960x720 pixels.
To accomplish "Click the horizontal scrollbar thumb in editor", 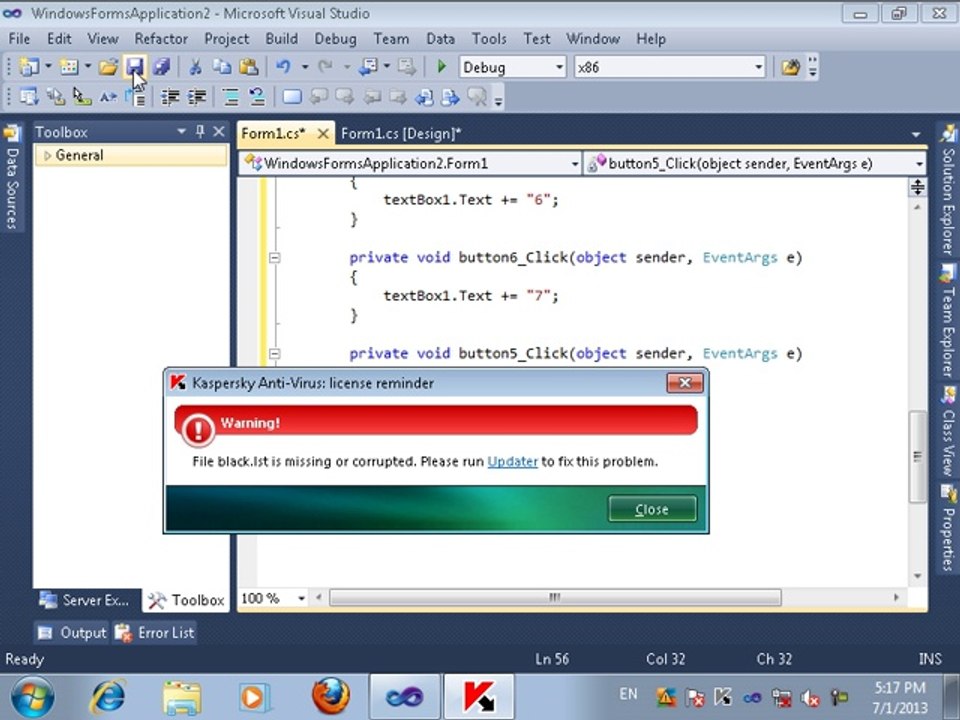I will pos(555,598).
